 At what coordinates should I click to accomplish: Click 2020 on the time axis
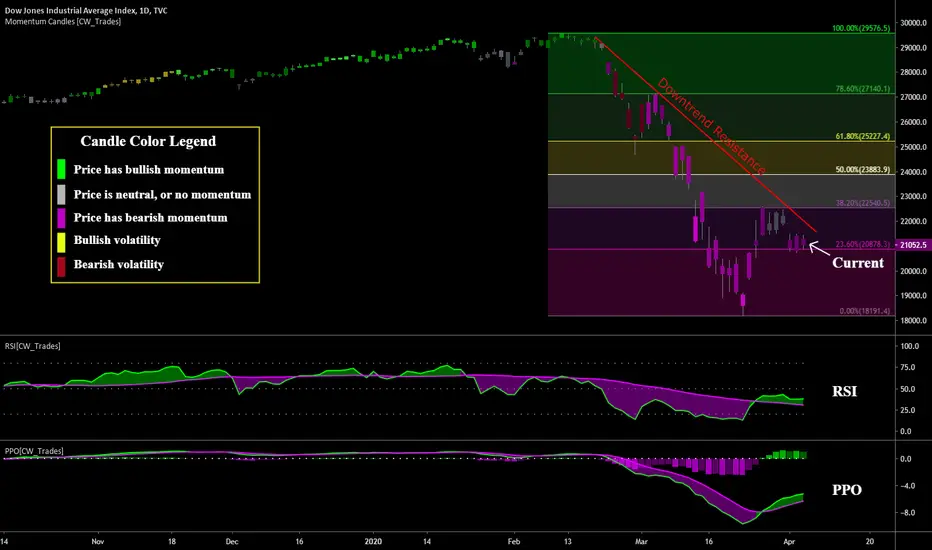click(x=373, y=542)
